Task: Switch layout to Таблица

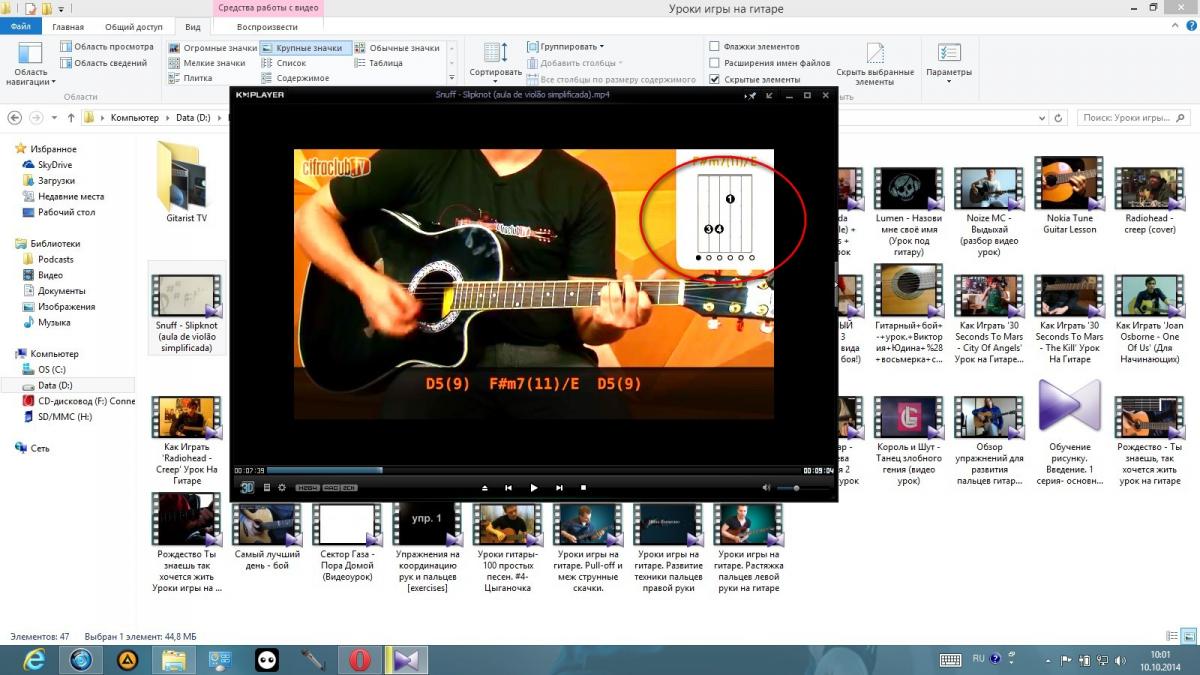Action: 378,63
